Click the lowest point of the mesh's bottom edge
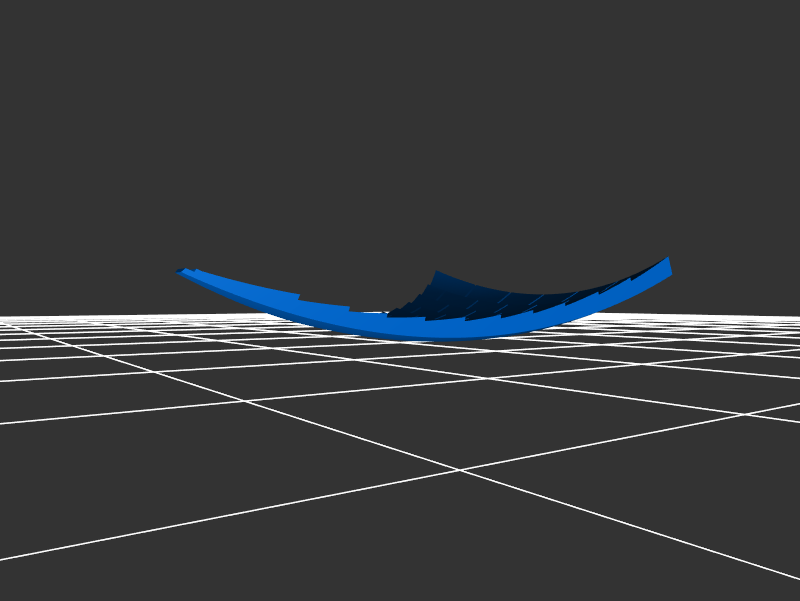This screenshot has height=601, width=800. [440, 337]
